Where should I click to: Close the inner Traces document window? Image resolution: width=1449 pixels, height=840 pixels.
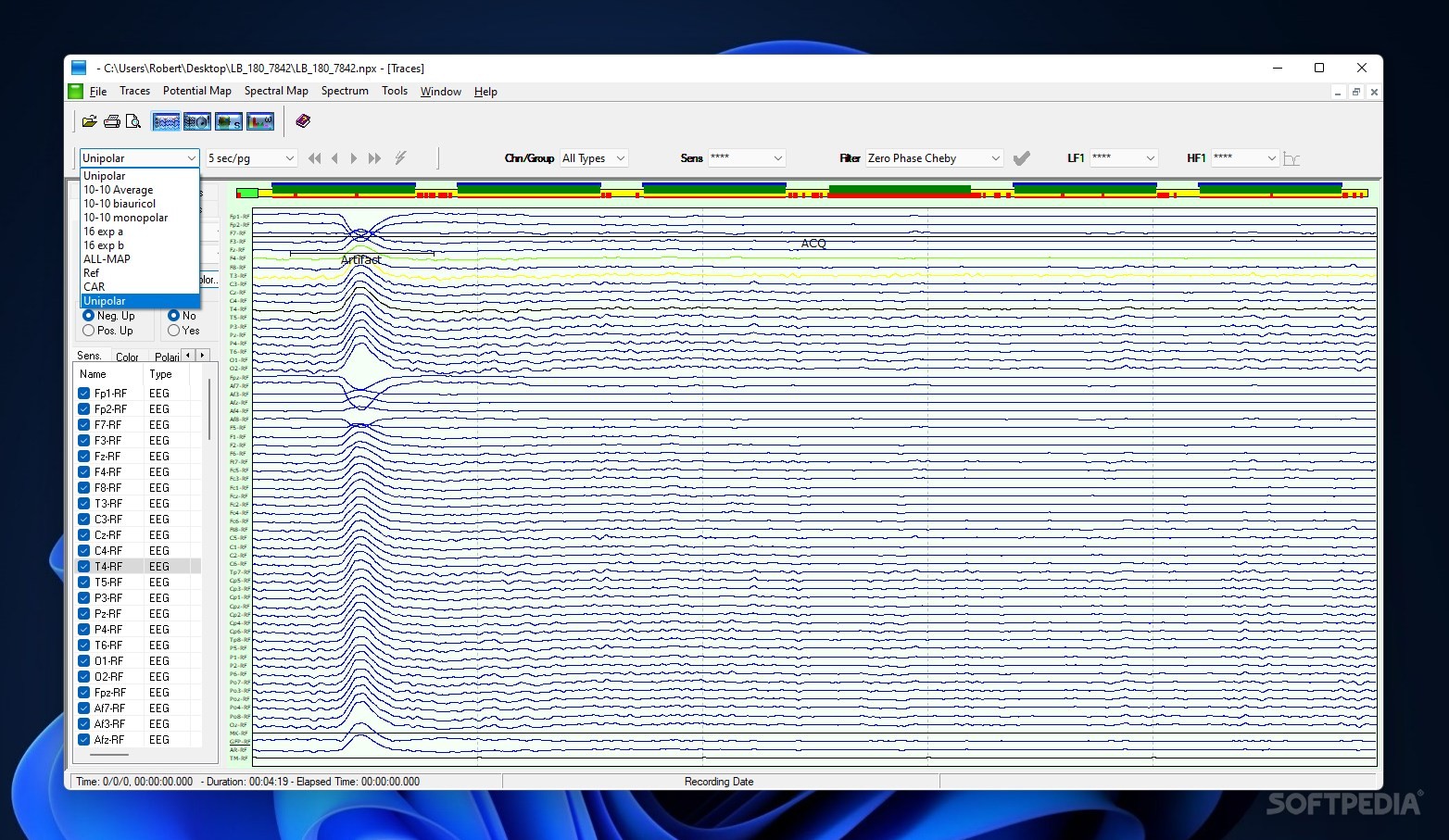tap(1374, 92)
